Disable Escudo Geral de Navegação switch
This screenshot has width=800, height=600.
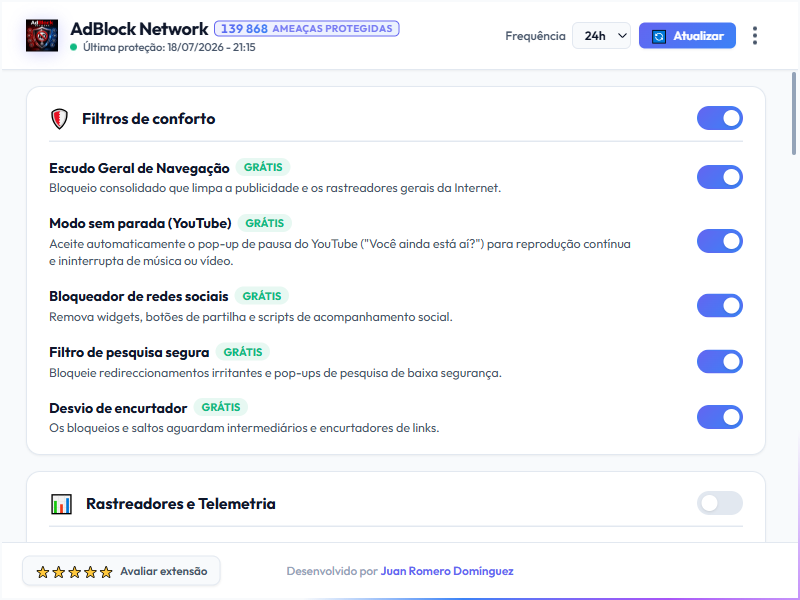(x=719, y=177)
